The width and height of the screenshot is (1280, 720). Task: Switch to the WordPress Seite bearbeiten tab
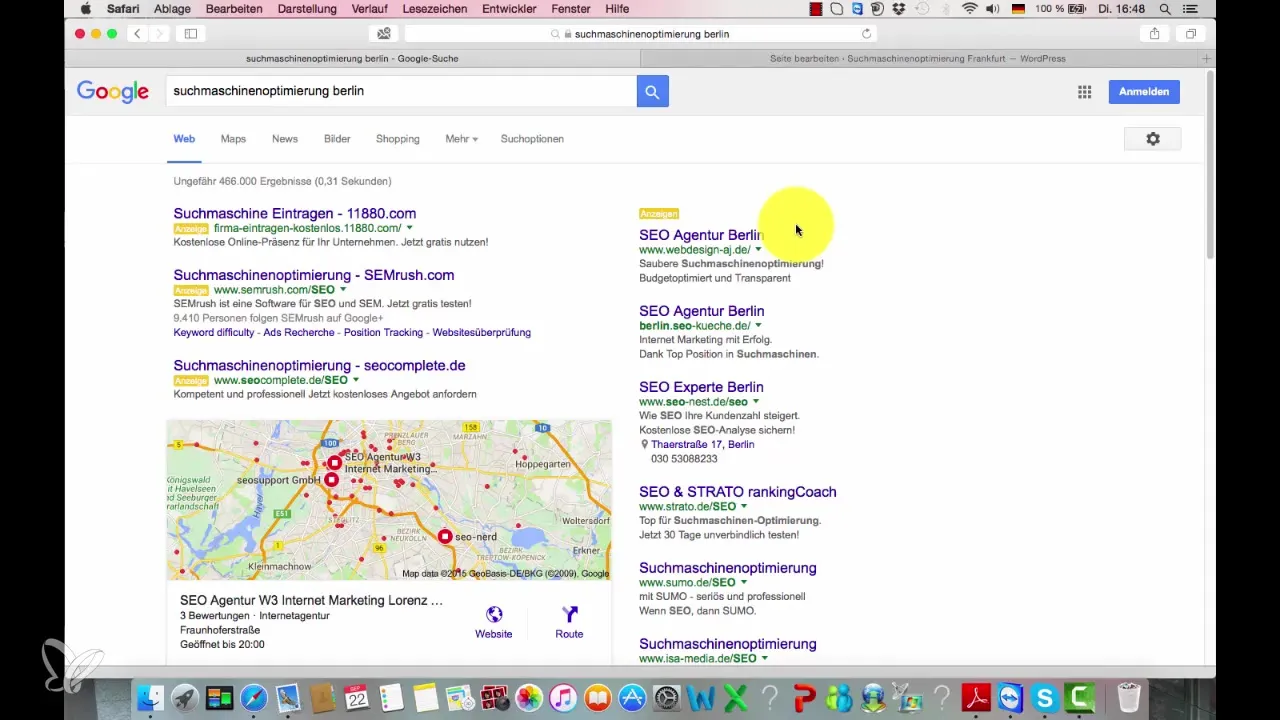(918, 59)
